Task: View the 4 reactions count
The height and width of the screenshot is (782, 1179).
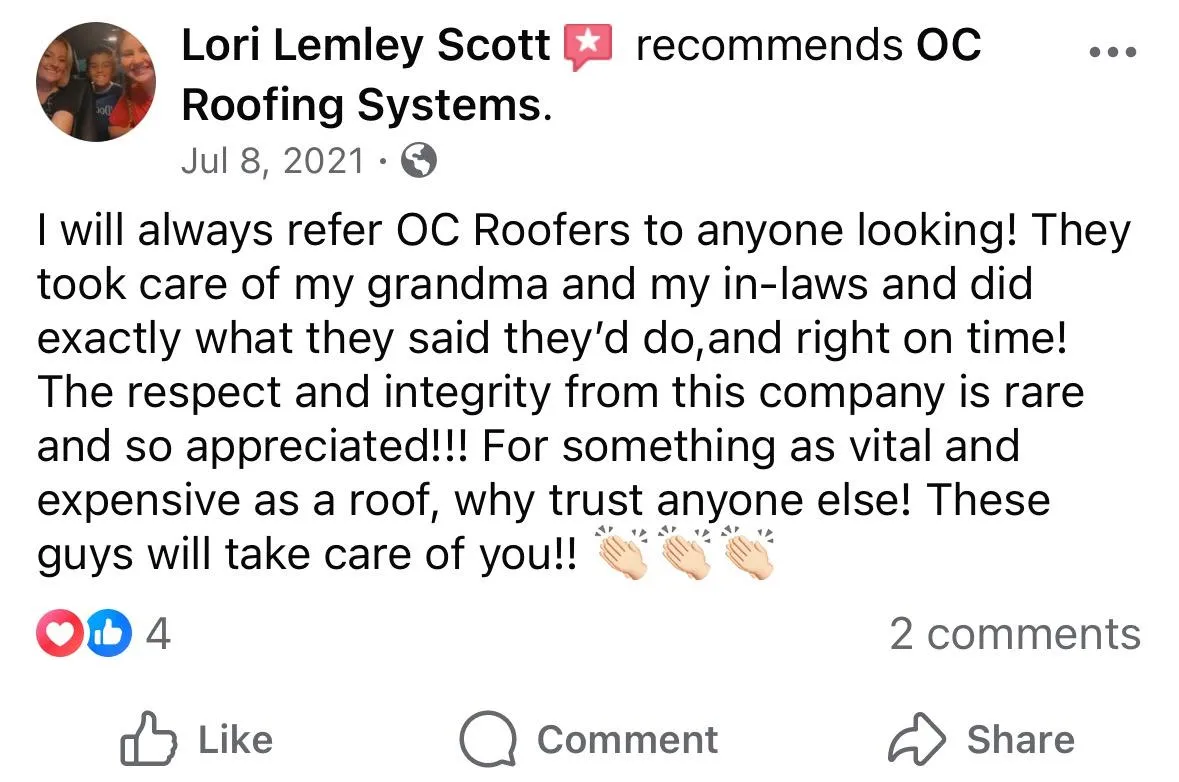Action: click(x=158, y=633)
